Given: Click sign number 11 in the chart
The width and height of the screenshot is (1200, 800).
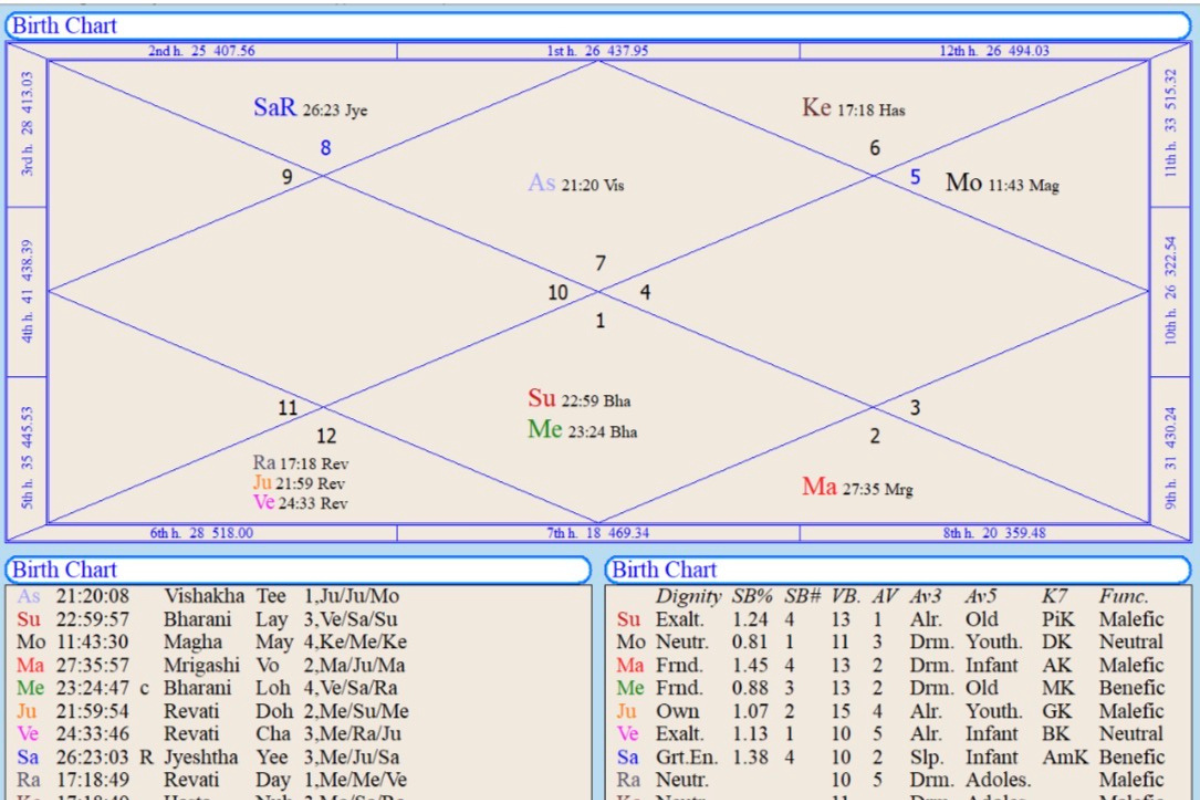Looking at the screenshot, I should 288,408.
